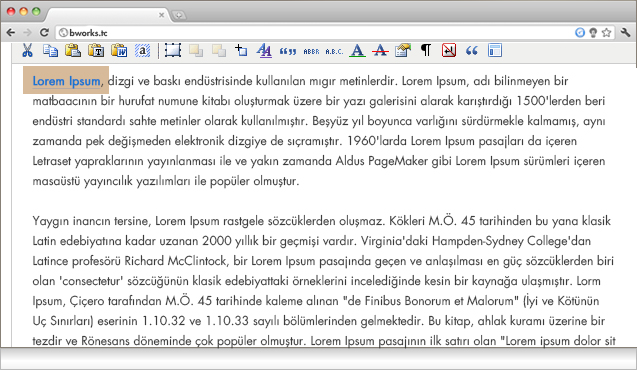Click the absolute positioning plus-square icon

click(241, 51)
